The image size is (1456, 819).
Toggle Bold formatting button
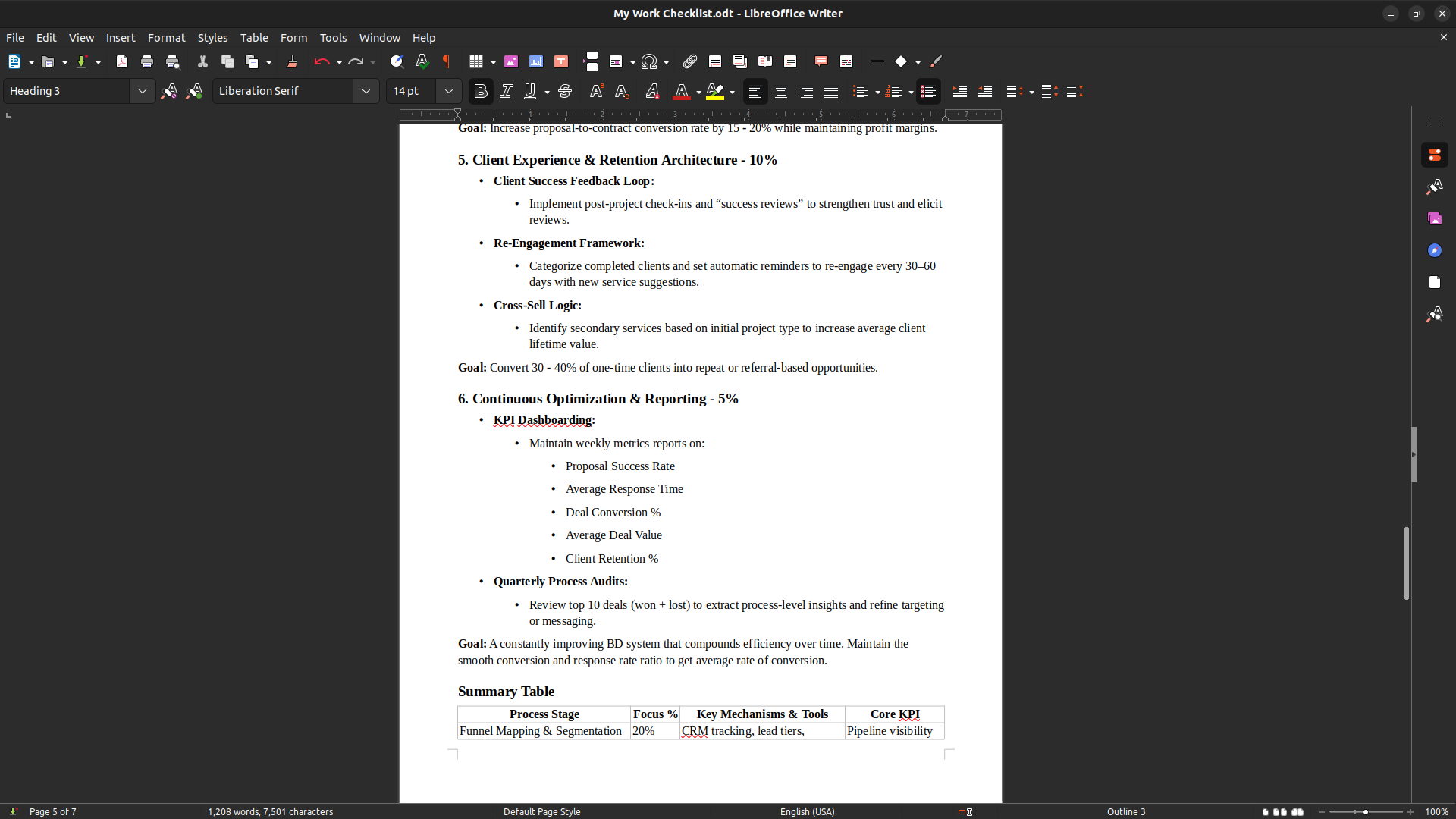(x=480, y=92)
